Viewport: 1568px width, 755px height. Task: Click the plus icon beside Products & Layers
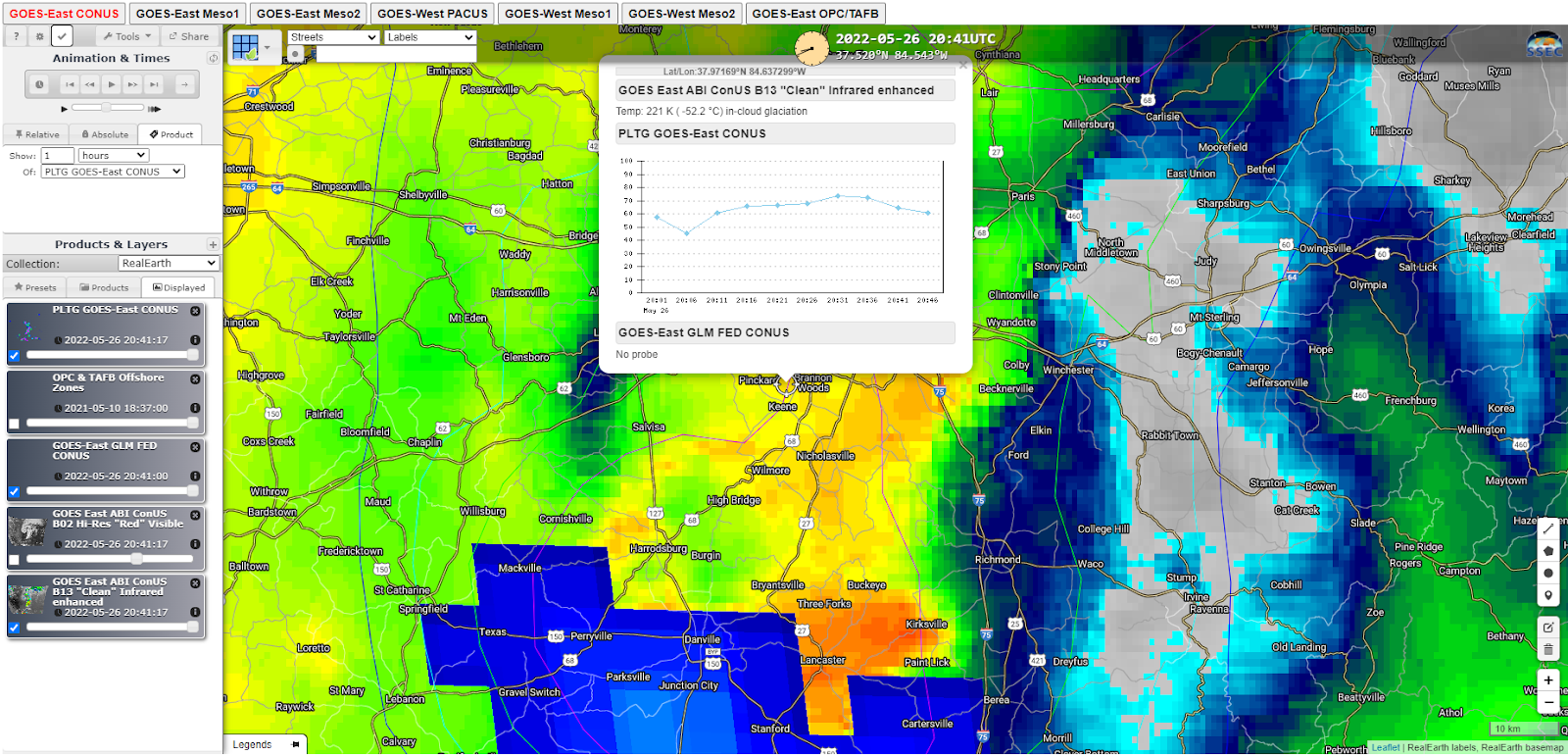[213, 245]
